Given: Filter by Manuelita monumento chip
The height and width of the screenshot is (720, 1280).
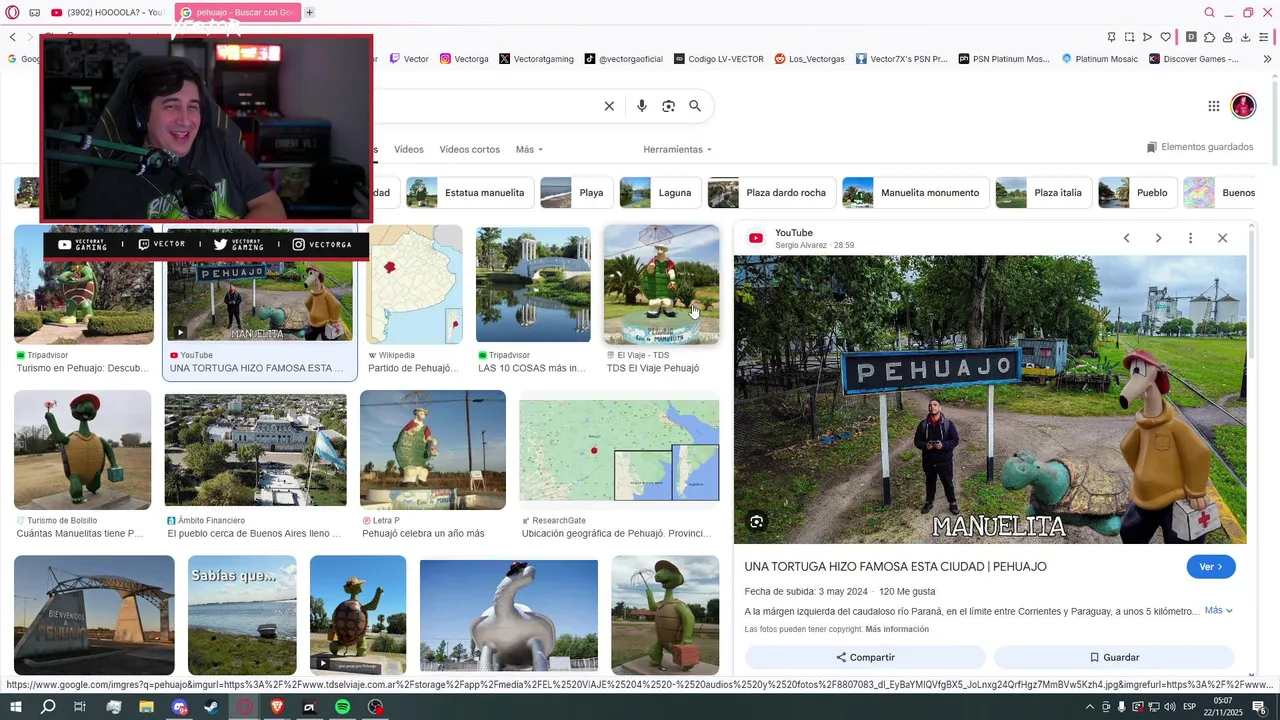Looking at the screenshot, I should [915, 193].
